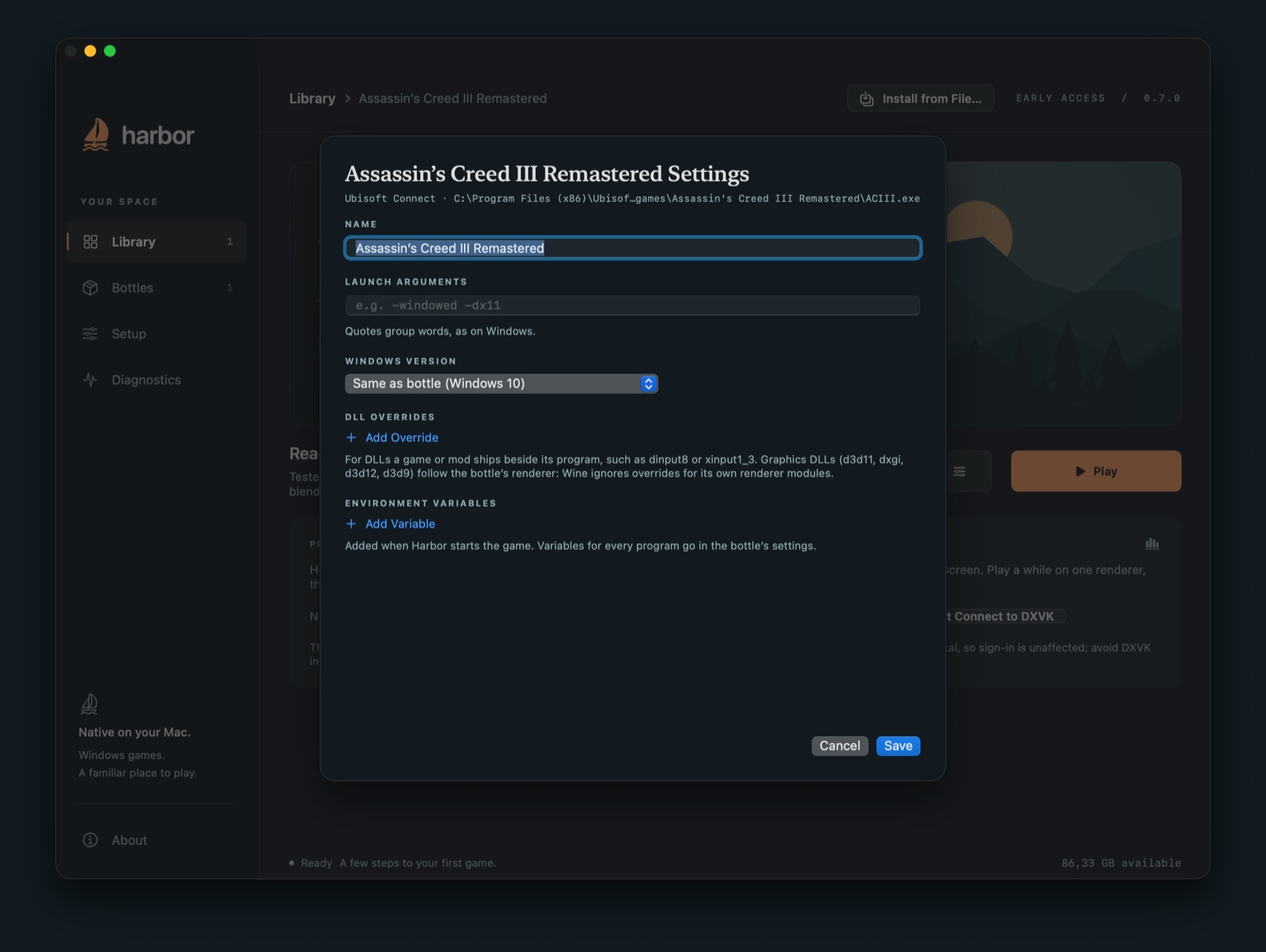The image size is (1266, 952).
Task: Click the "0.7.0" version number
Action: coord(1162,98)
